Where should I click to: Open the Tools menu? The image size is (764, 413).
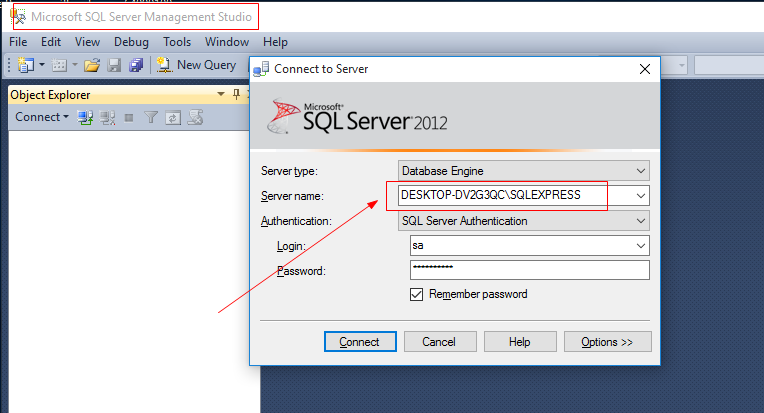tap(177, 42)
